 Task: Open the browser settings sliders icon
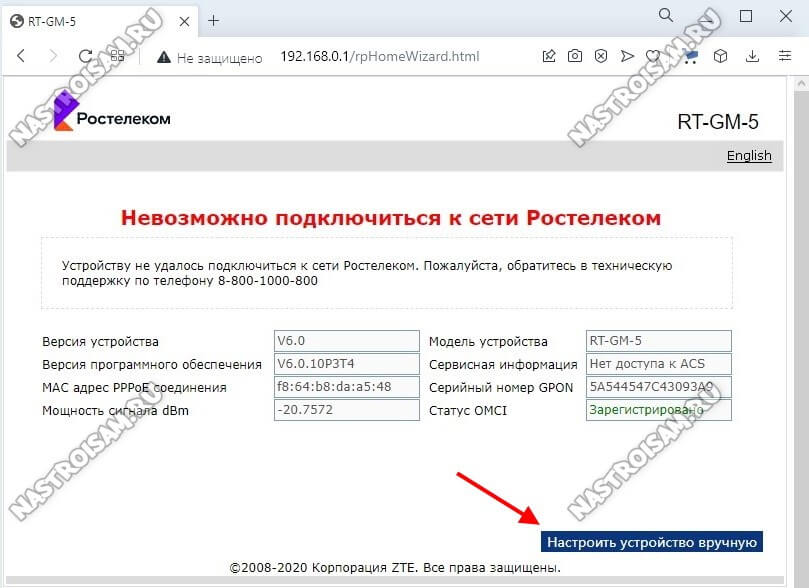[x=786, y=57]
